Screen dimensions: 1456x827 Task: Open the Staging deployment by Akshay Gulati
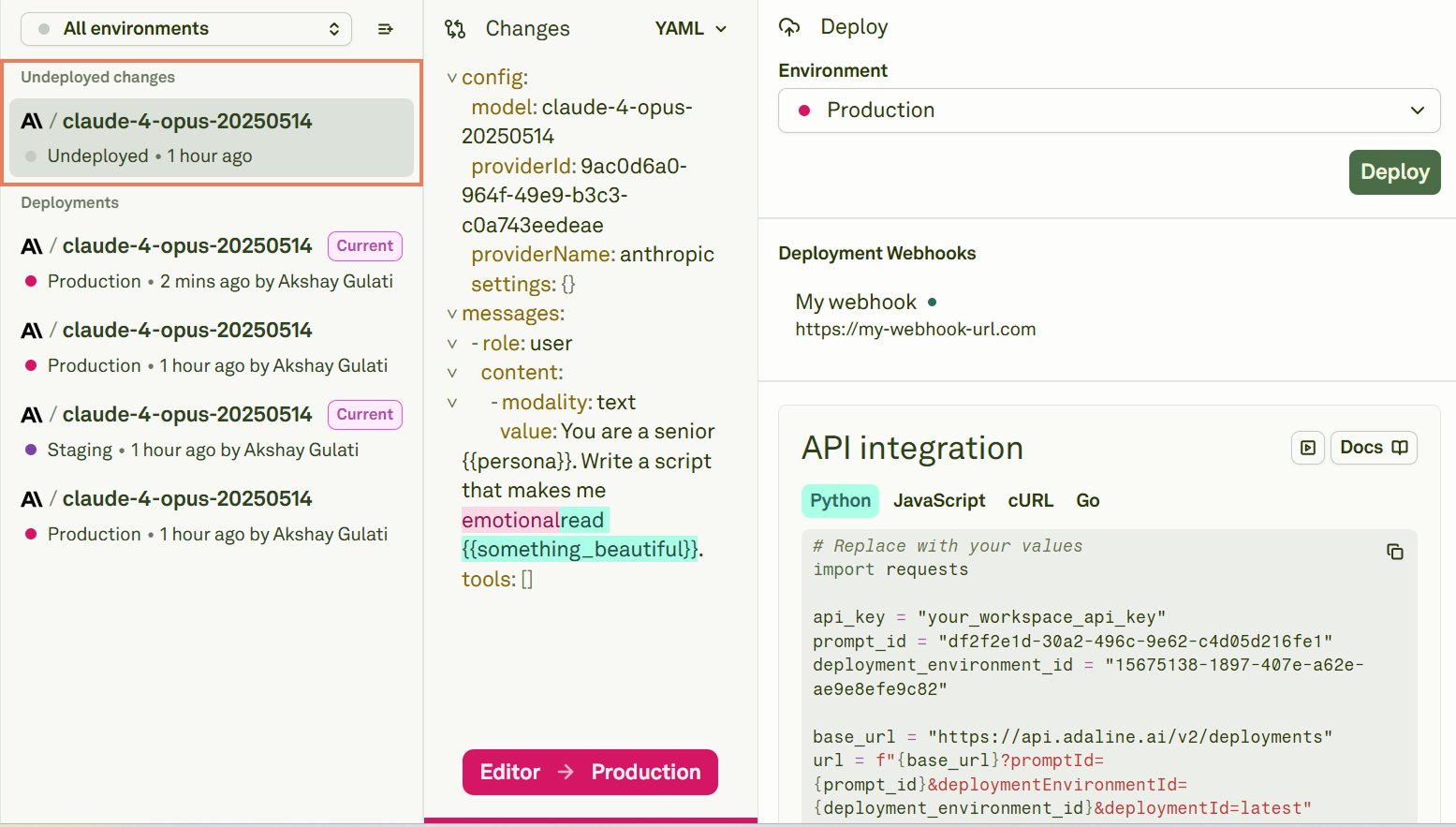(212, 432)
